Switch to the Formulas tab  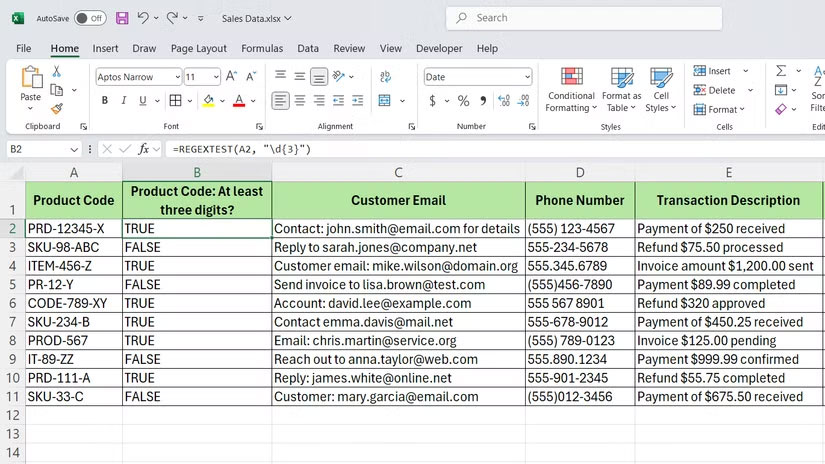[x=262, y=48]
